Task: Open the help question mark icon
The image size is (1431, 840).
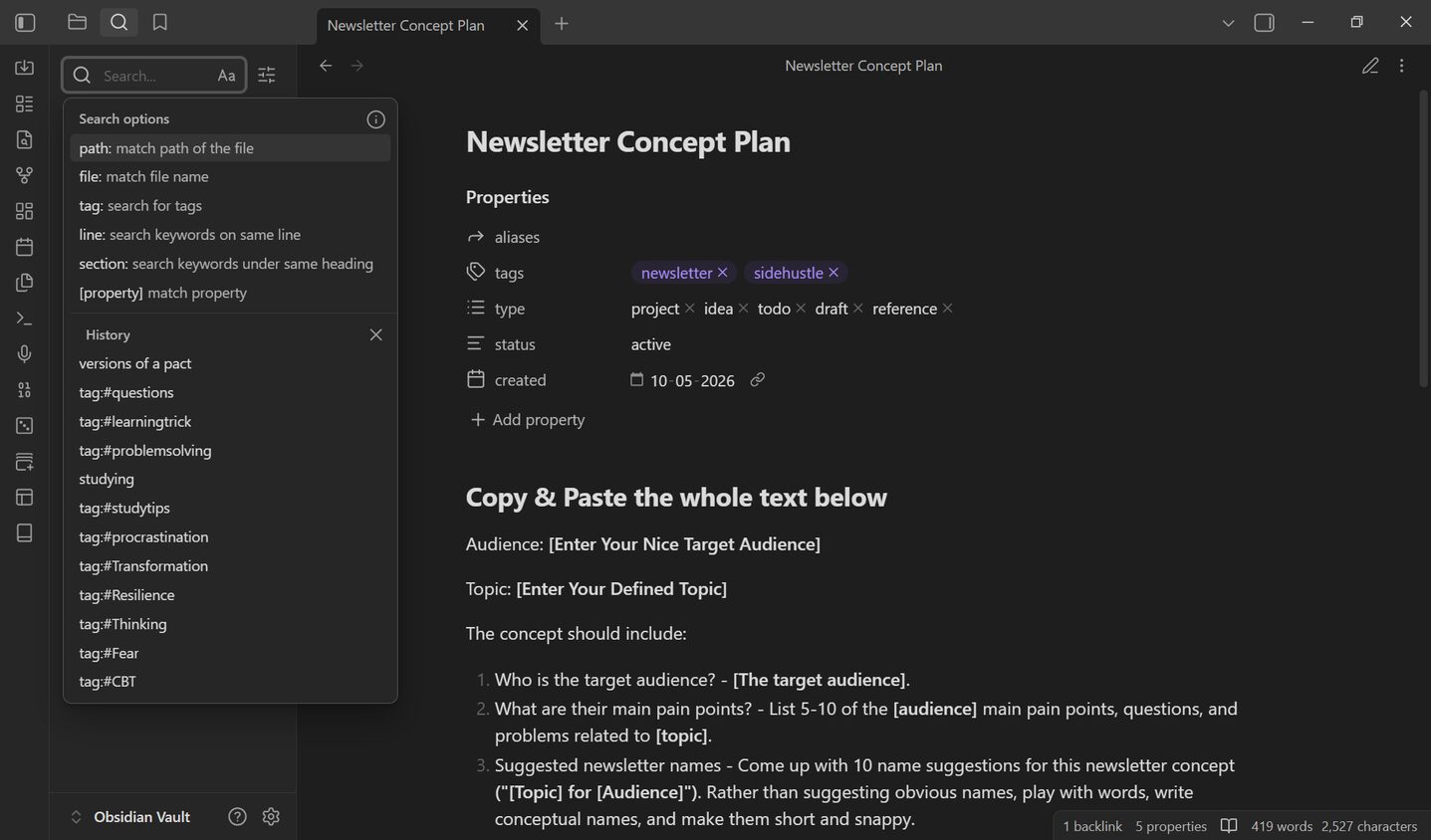Action: pyautogui.click(x=237, y=817)
